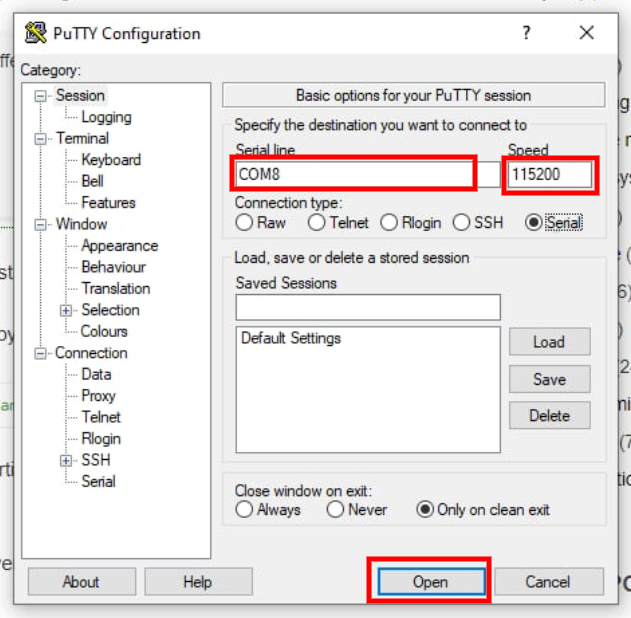This screenshot has height=618, width=631.
Task: Choose SSH as connection type
Action: [462, 223]
